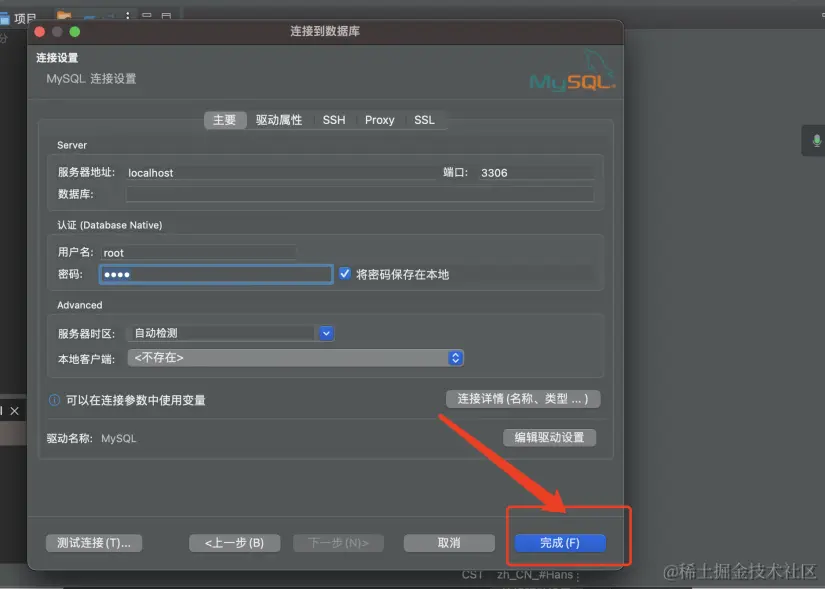
Task: Open the local client dropdown showing <不存在>
Action: [x=295, y=358]
